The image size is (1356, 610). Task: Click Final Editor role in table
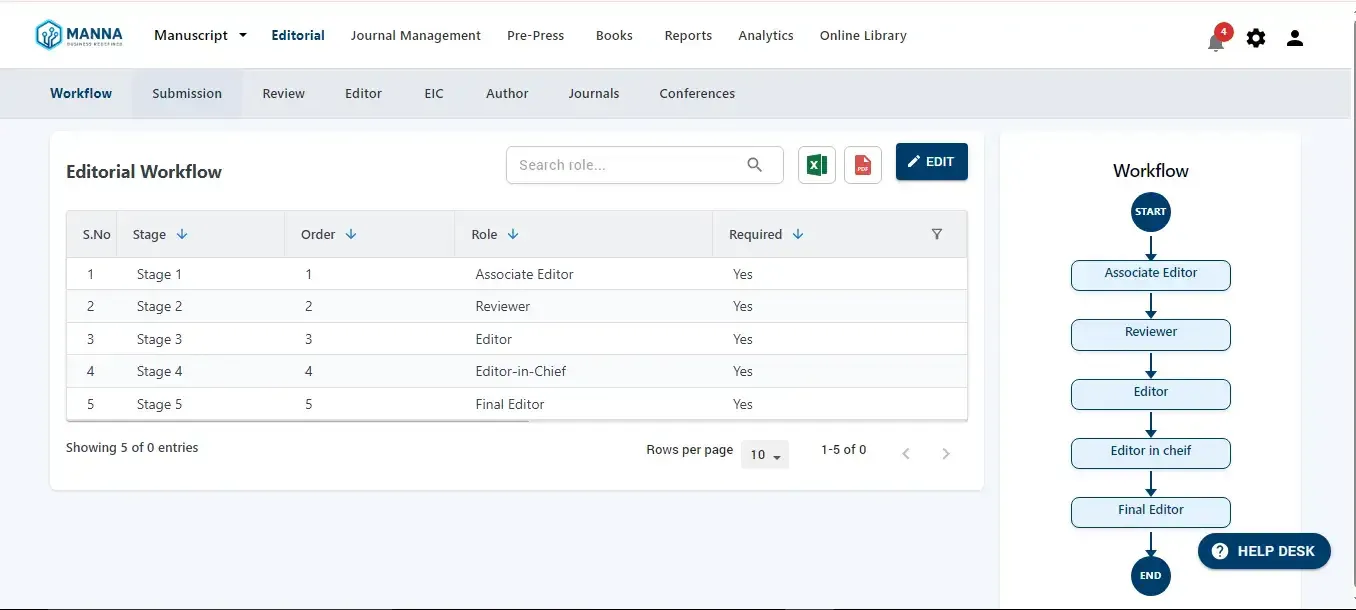pos(510,404)
